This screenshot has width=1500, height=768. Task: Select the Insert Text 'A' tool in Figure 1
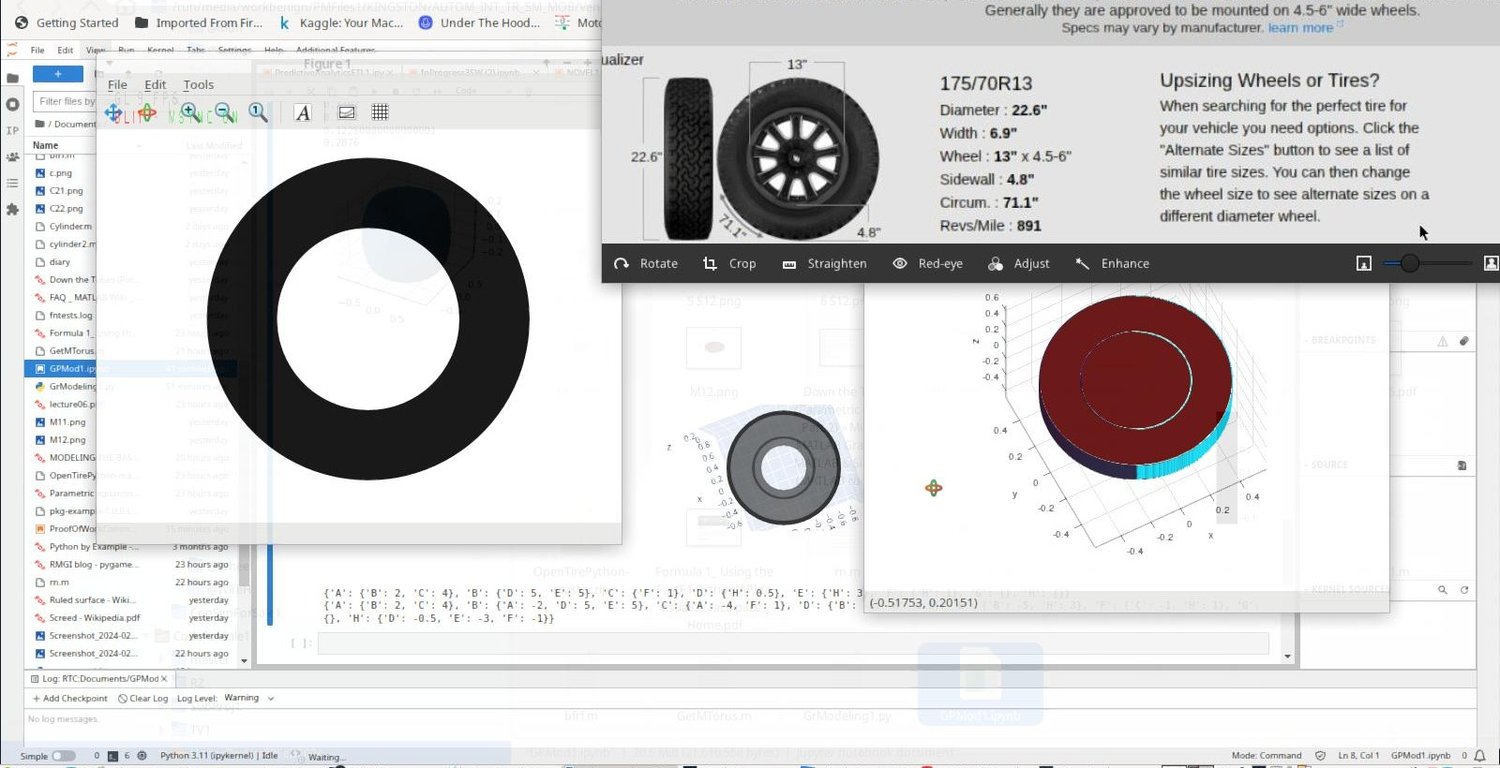[x=303, y=113]
